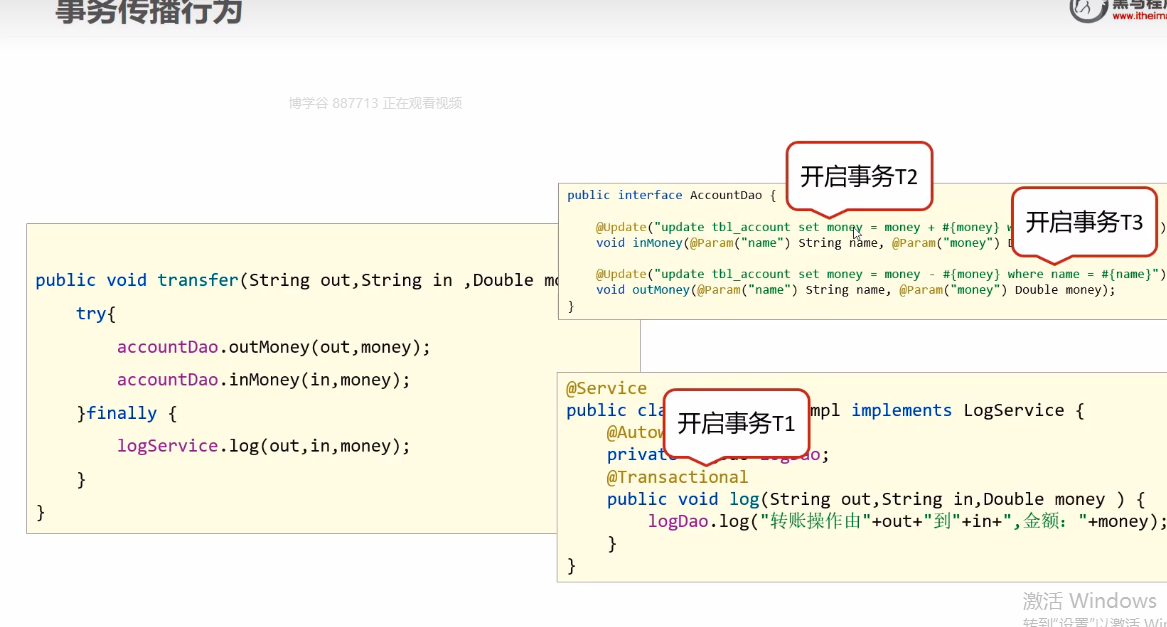This screenshot has width=1167, height=627.
Task: Click the }finally { line
Action: tap(127, 413)
